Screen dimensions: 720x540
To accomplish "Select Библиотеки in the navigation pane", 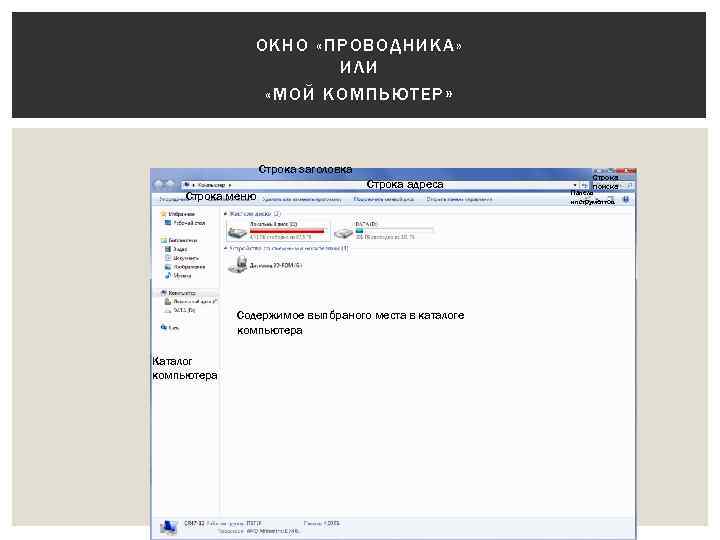I will click(179, 240).
